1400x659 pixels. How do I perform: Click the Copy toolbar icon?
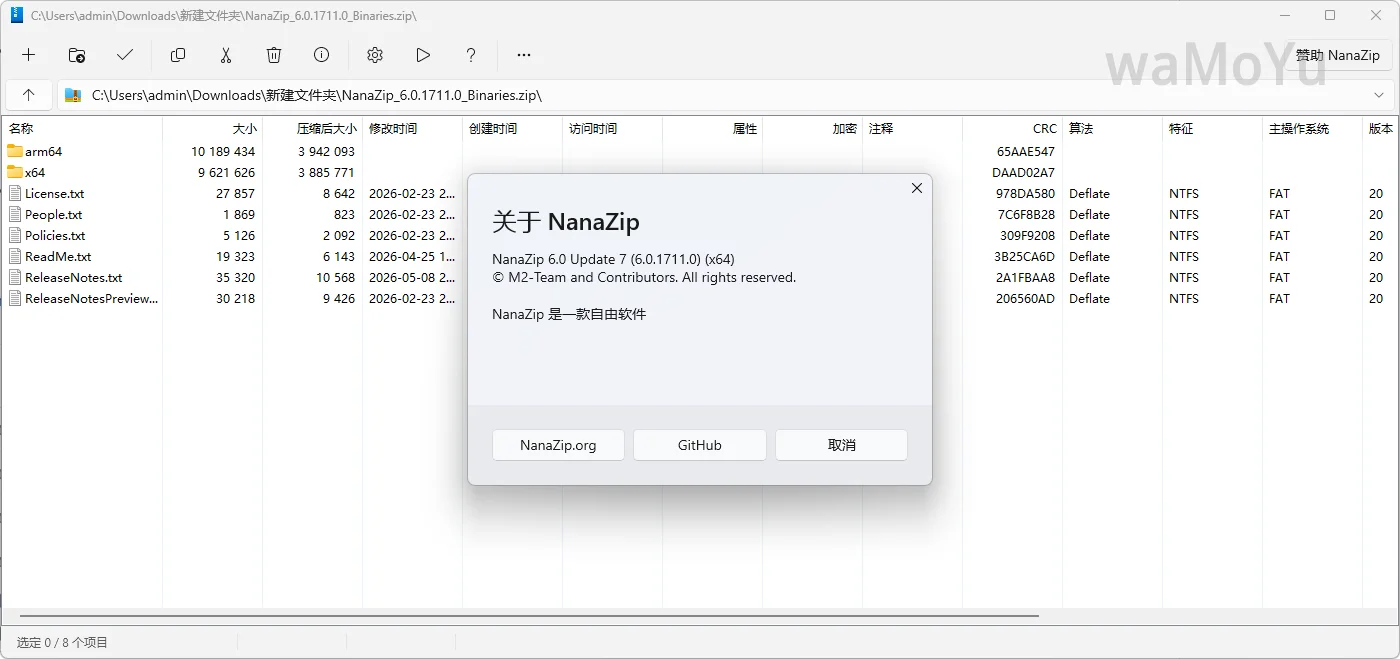point(178,55)
